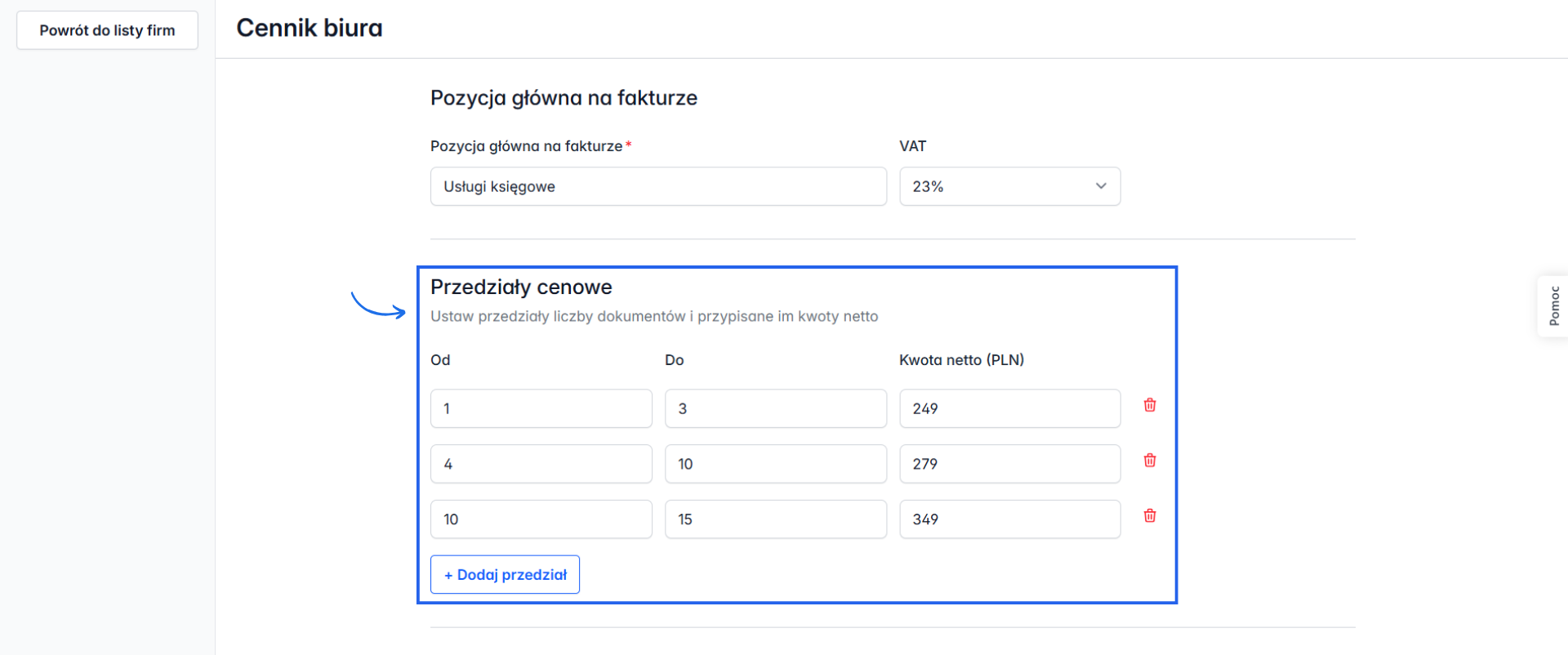Screen dimensions: 1568x655
Task: Delete the 4 to 10 price range row
Action: pos(1150,461)
